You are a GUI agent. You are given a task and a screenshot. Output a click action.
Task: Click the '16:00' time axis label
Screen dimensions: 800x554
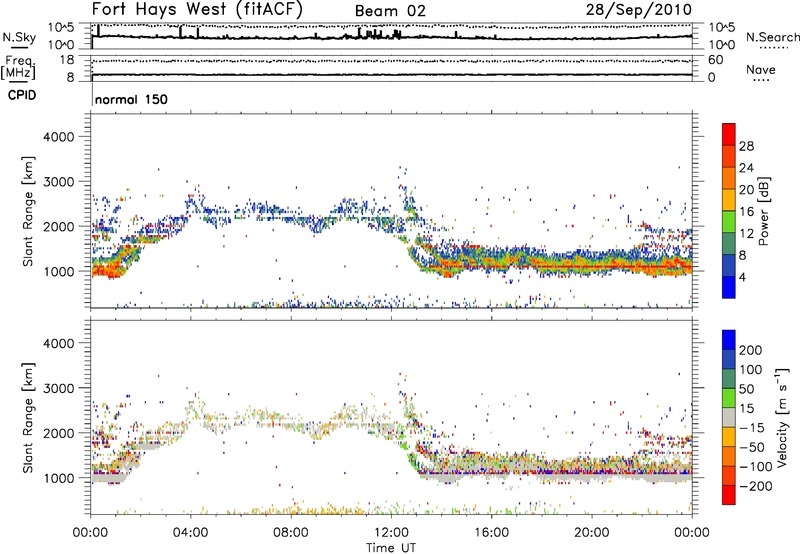point(491,533)
